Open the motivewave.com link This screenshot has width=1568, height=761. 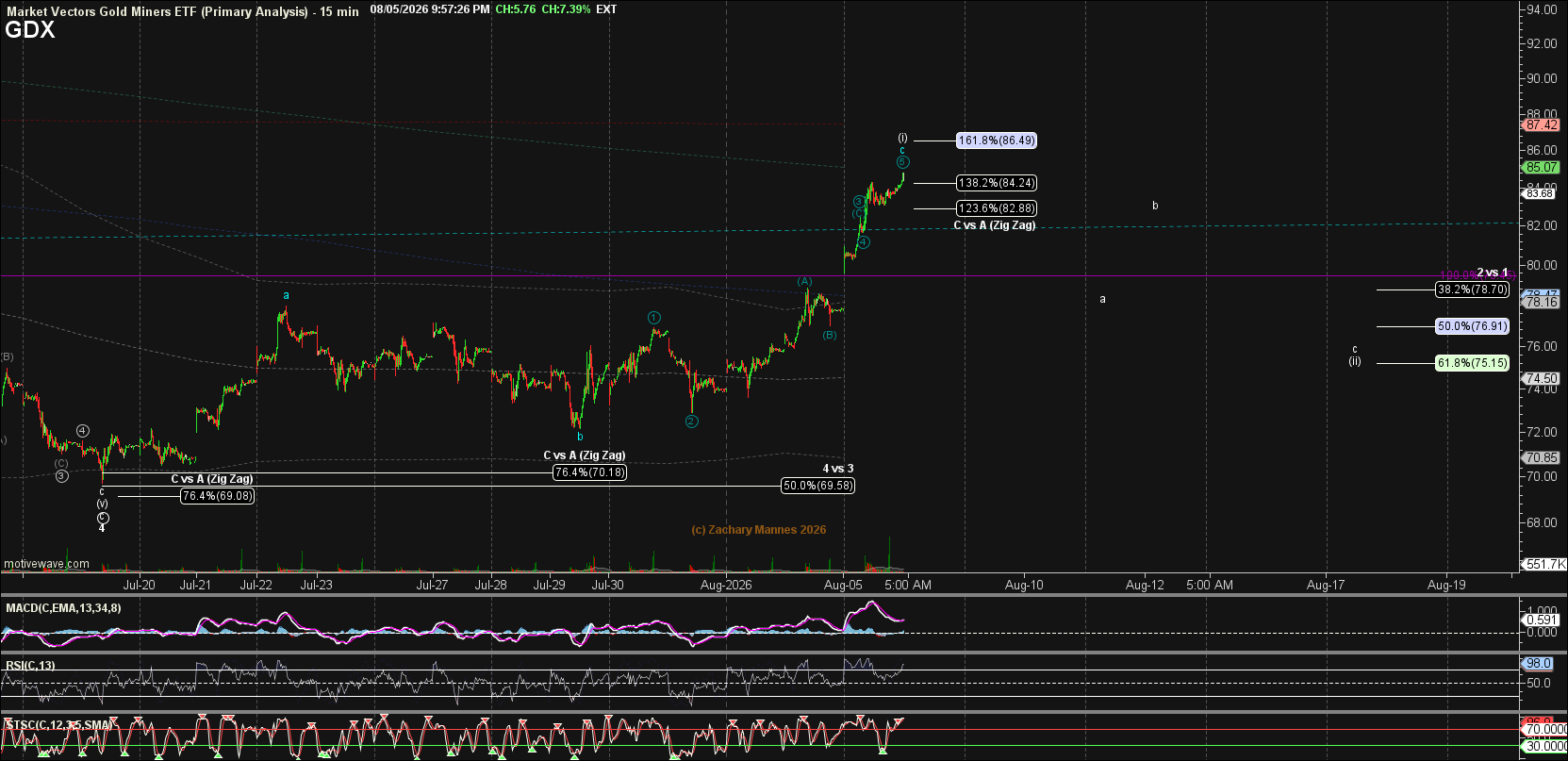[x=46, y=564]
